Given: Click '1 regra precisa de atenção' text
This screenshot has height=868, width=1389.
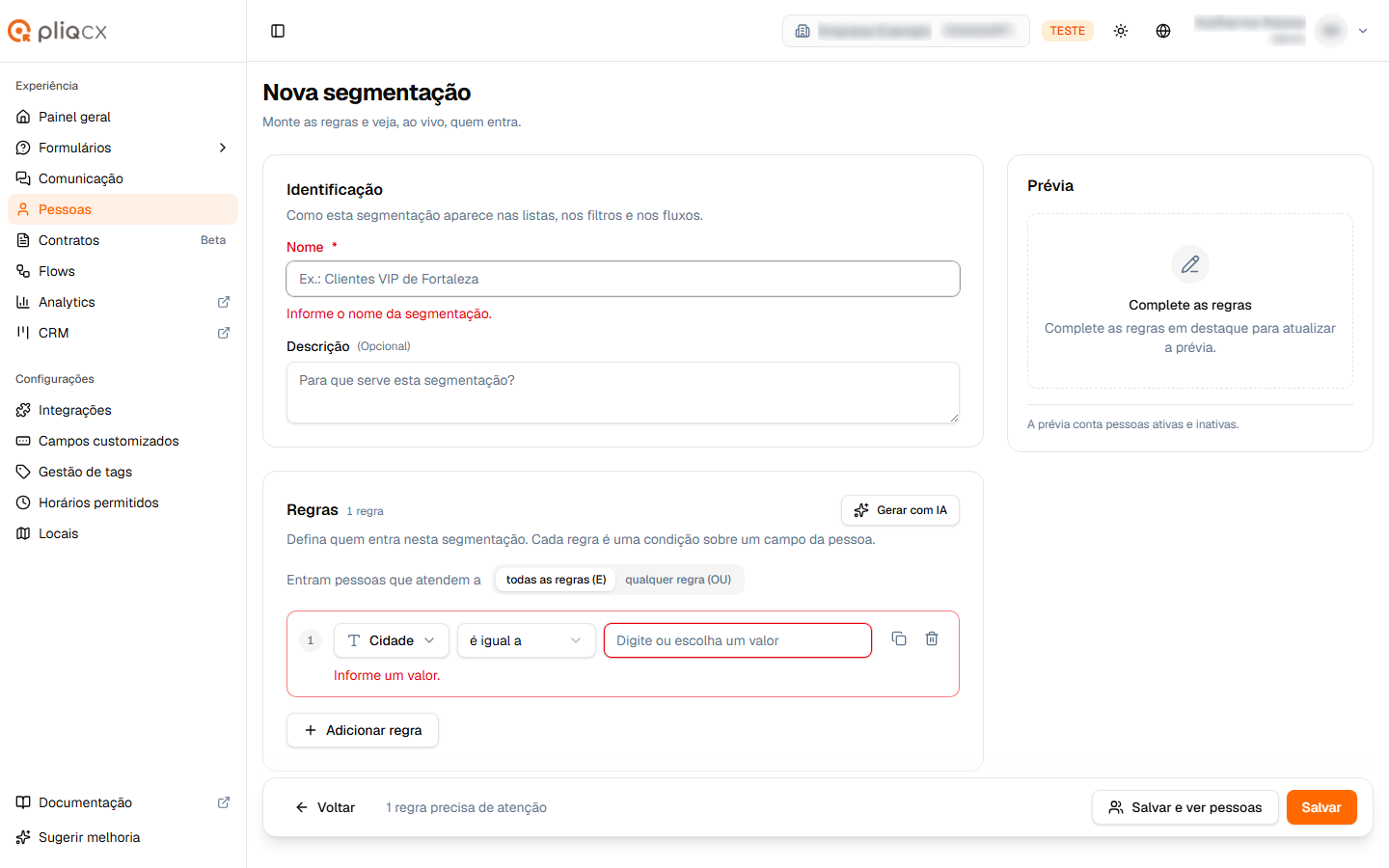Looking at the screenshot, I should coord(466,807).
